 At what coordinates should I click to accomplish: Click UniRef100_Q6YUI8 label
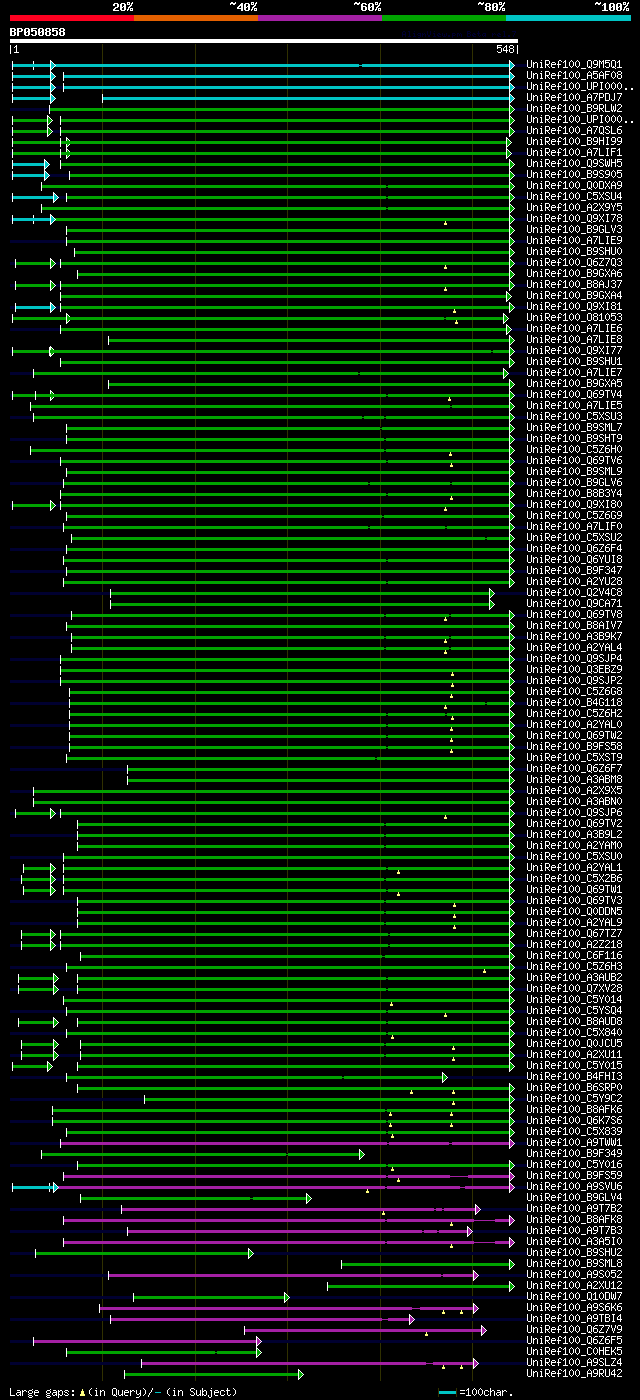coord(576,559)
